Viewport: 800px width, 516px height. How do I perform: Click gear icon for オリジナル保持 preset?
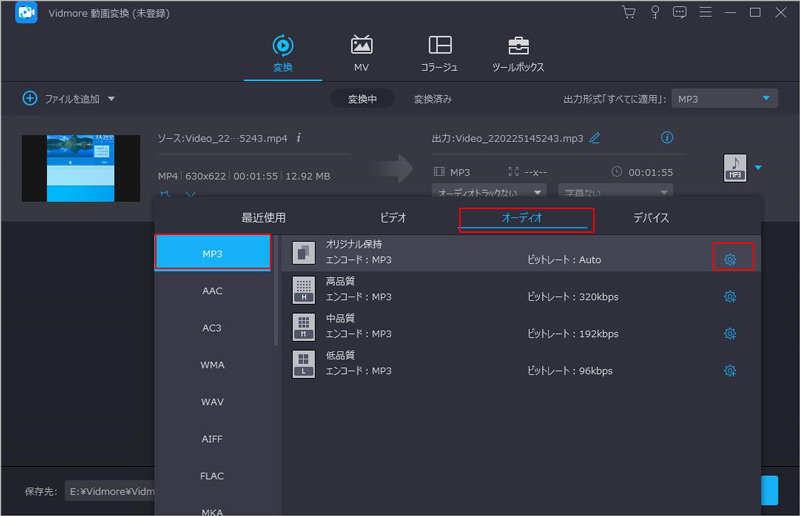point(730,260)
